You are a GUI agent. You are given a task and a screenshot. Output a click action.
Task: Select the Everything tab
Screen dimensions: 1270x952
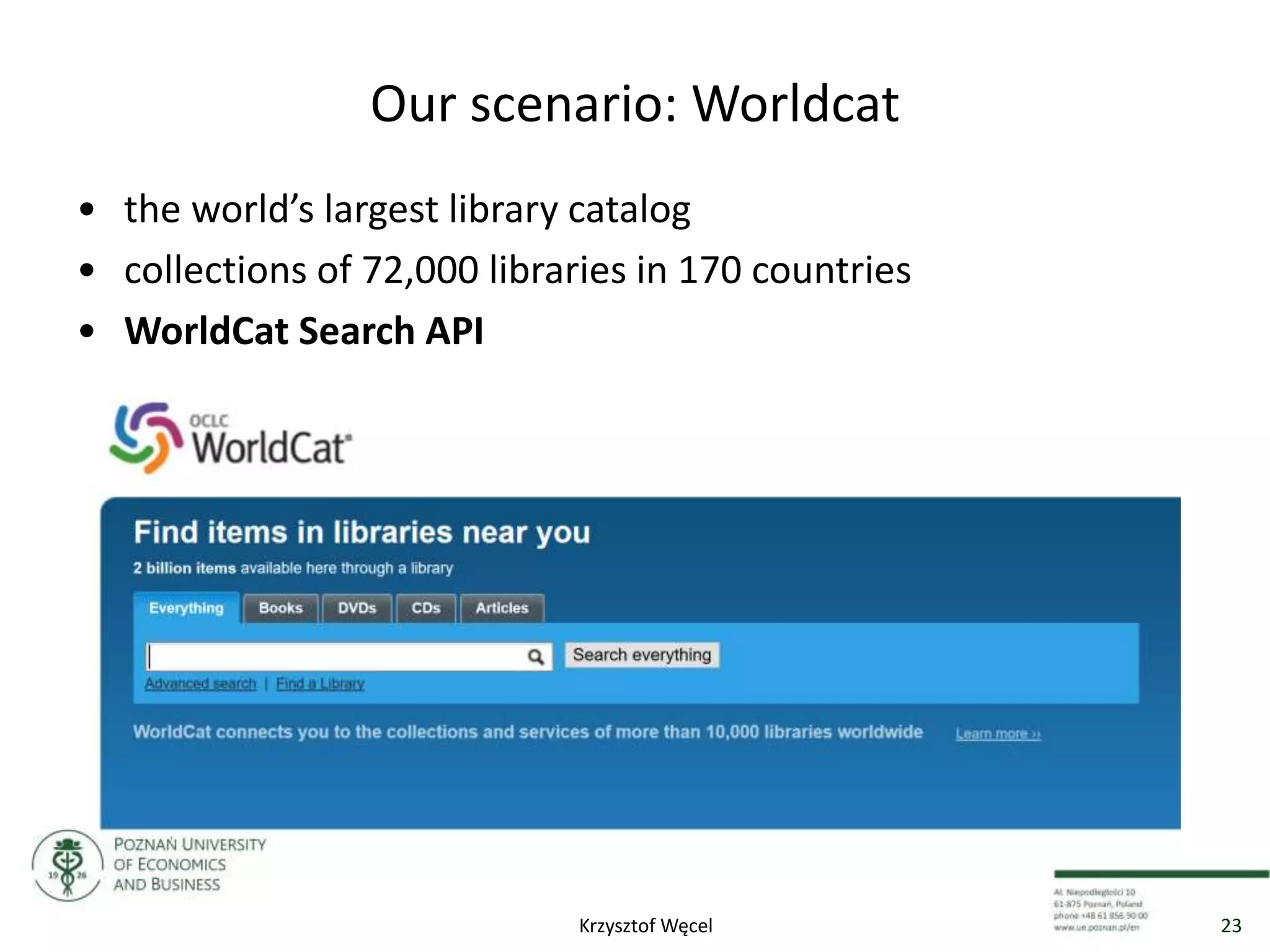click(186, 608)
